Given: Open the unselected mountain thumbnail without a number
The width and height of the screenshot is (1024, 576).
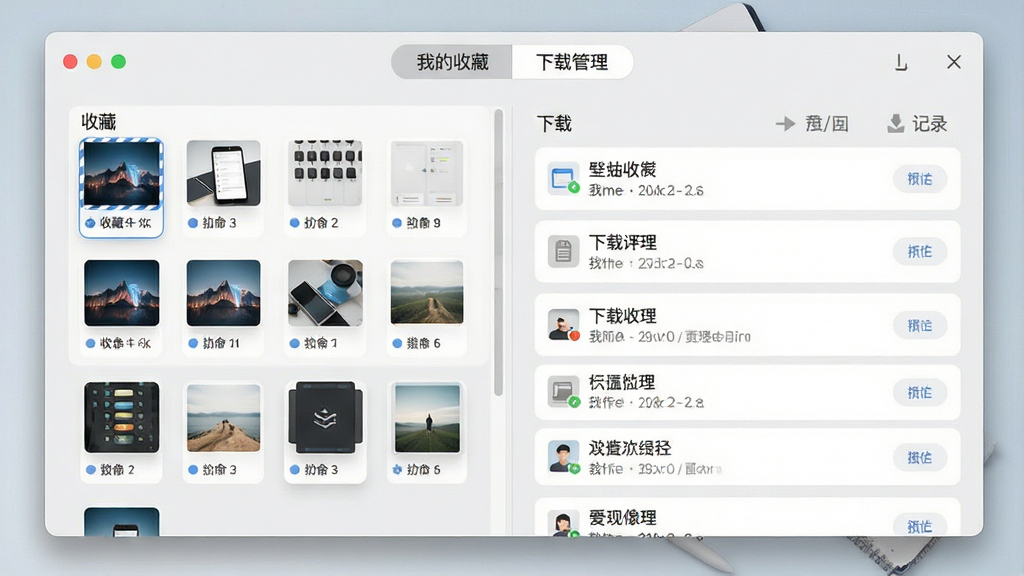Looking at the screenshot, I should [x=121, y=293].
